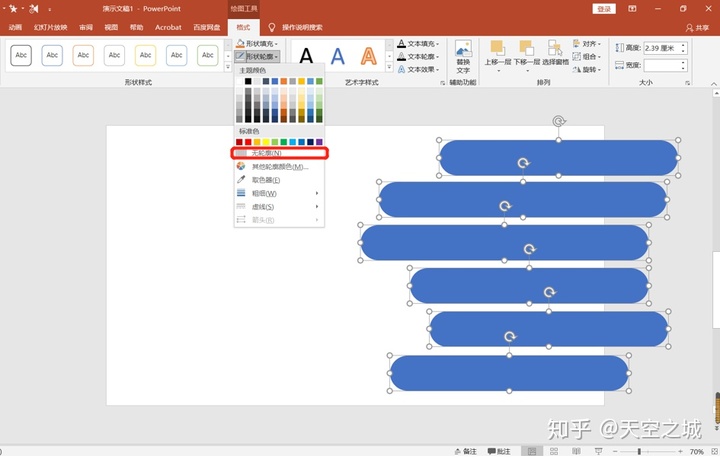
Task: Select the bottom blue rounded rectangle
Action: [509, 373]
